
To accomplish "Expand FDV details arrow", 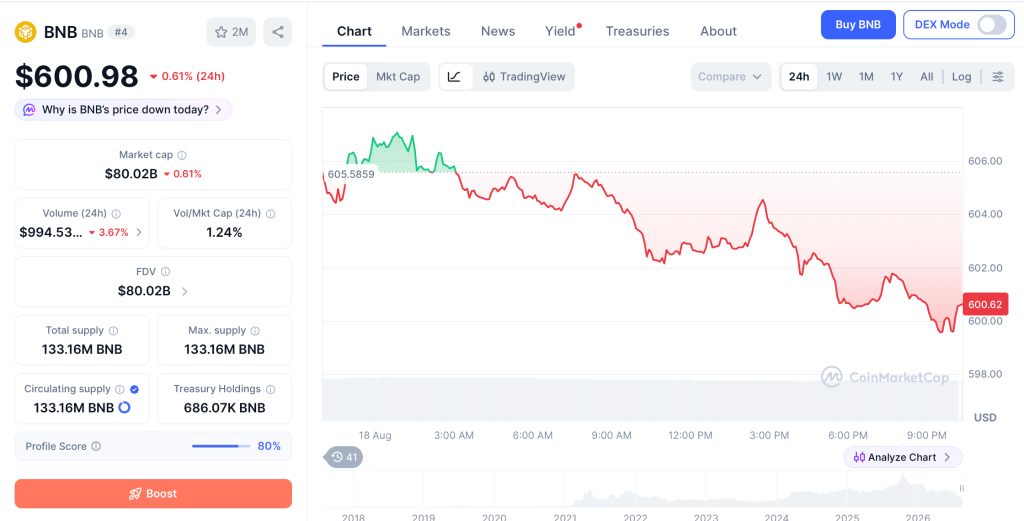I will [x=185, y=291].
